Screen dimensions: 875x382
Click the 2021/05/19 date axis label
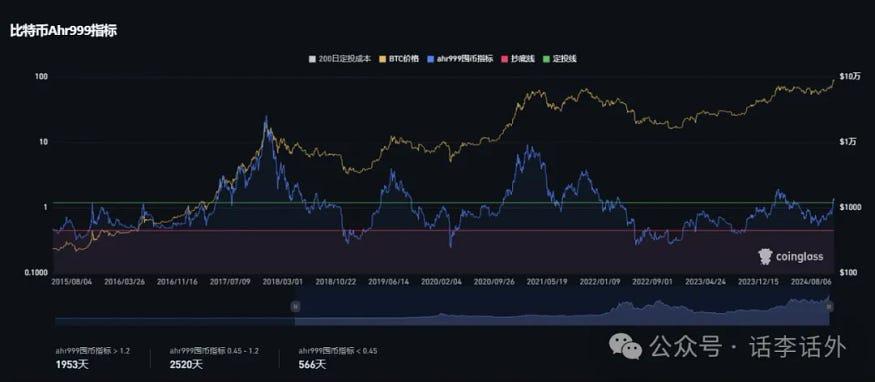[547, 282]
